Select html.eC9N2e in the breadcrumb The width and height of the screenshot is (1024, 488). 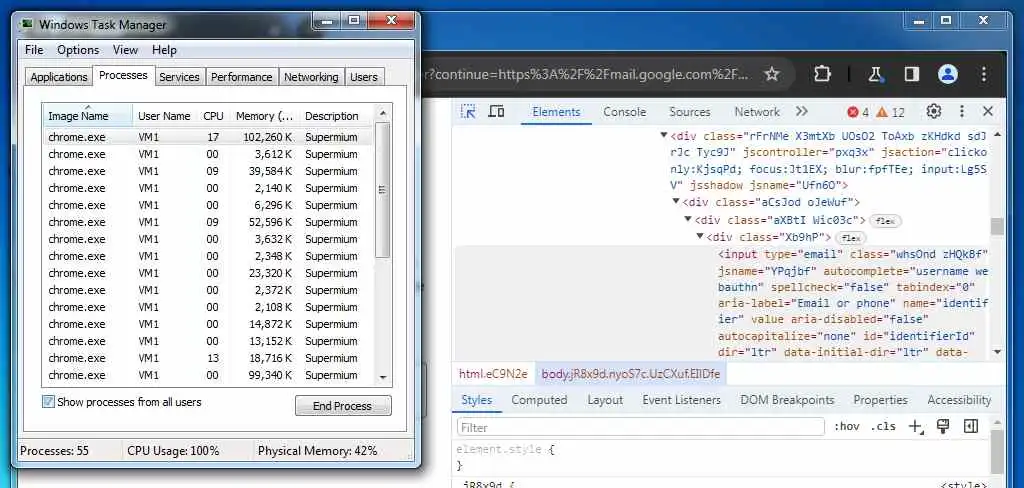click(493, 374)
